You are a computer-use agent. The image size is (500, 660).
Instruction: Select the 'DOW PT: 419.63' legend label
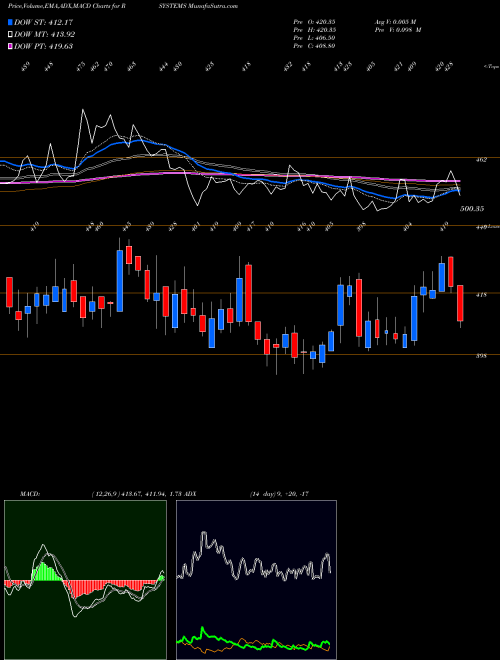coord(43,46)
